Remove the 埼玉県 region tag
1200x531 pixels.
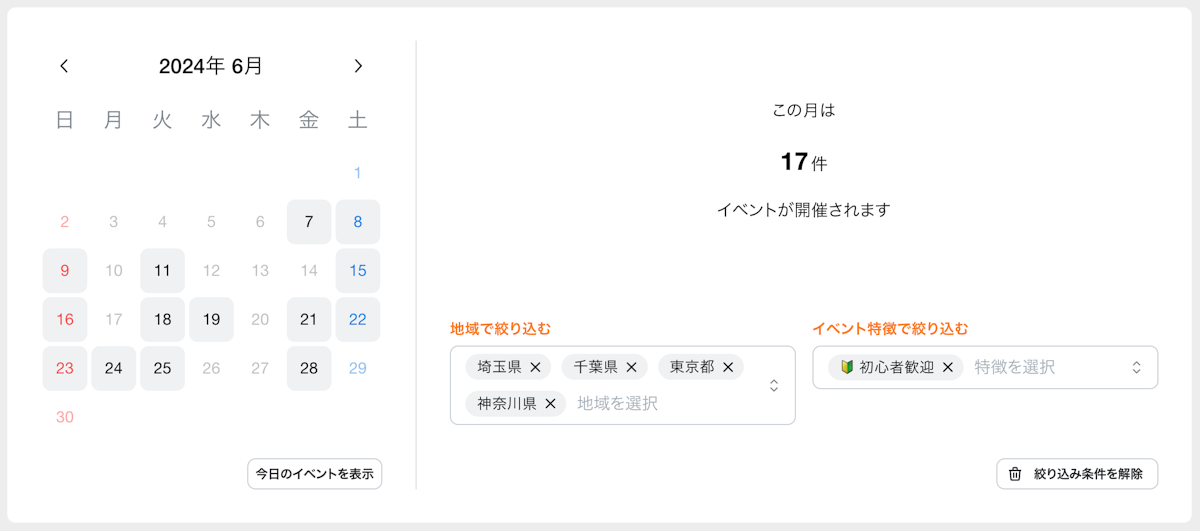click(535, 367)
